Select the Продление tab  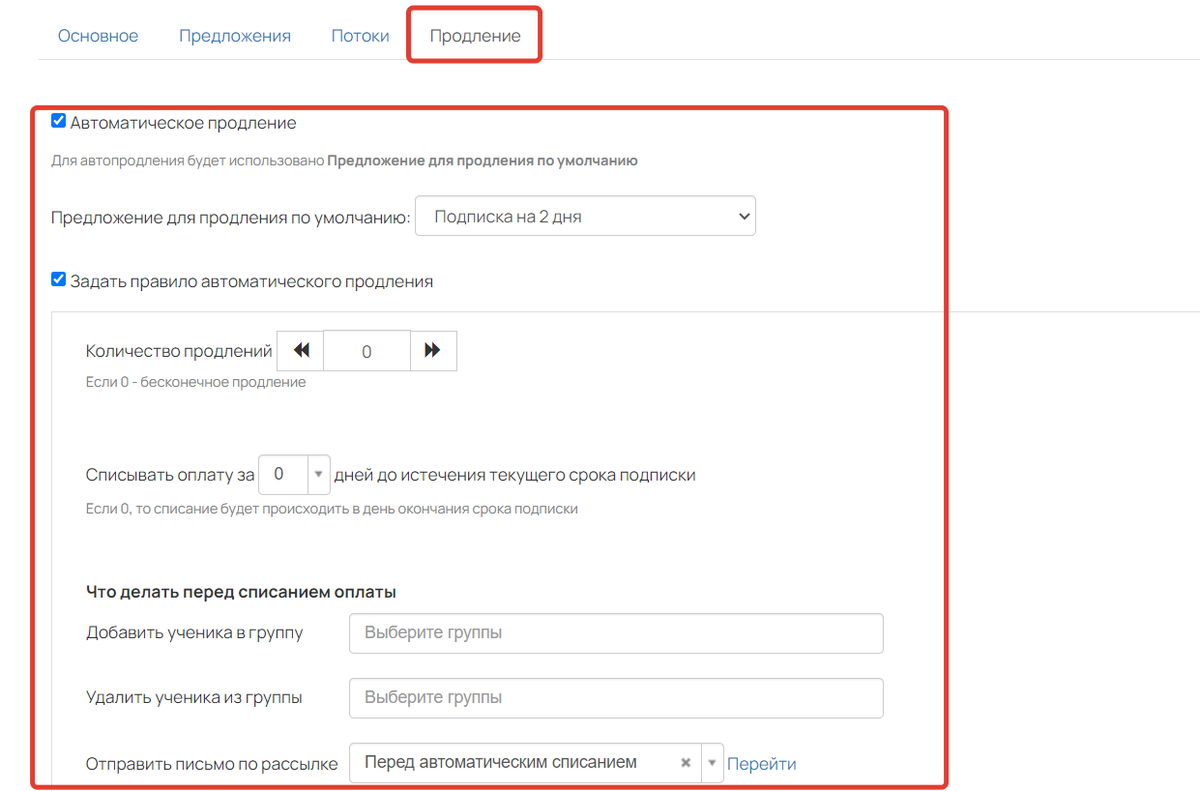pos(475,36)
